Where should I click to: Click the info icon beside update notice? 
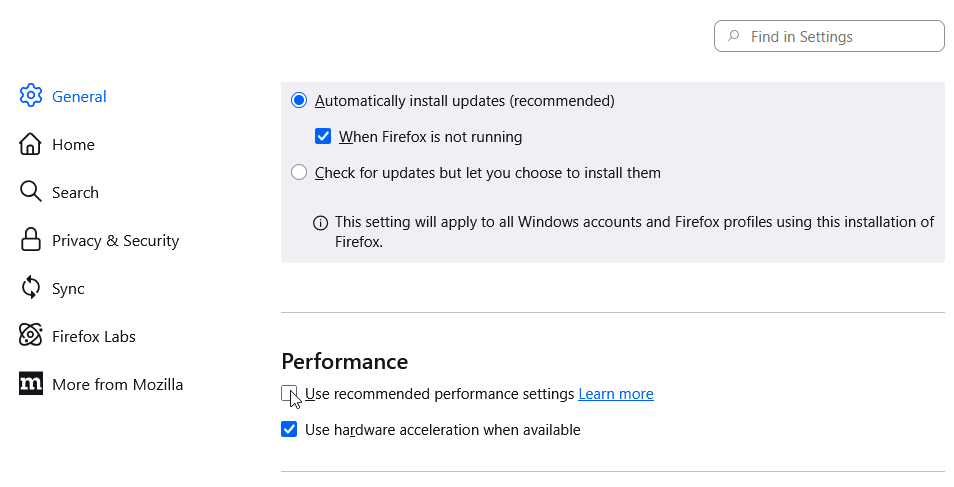tap(320, 222)
